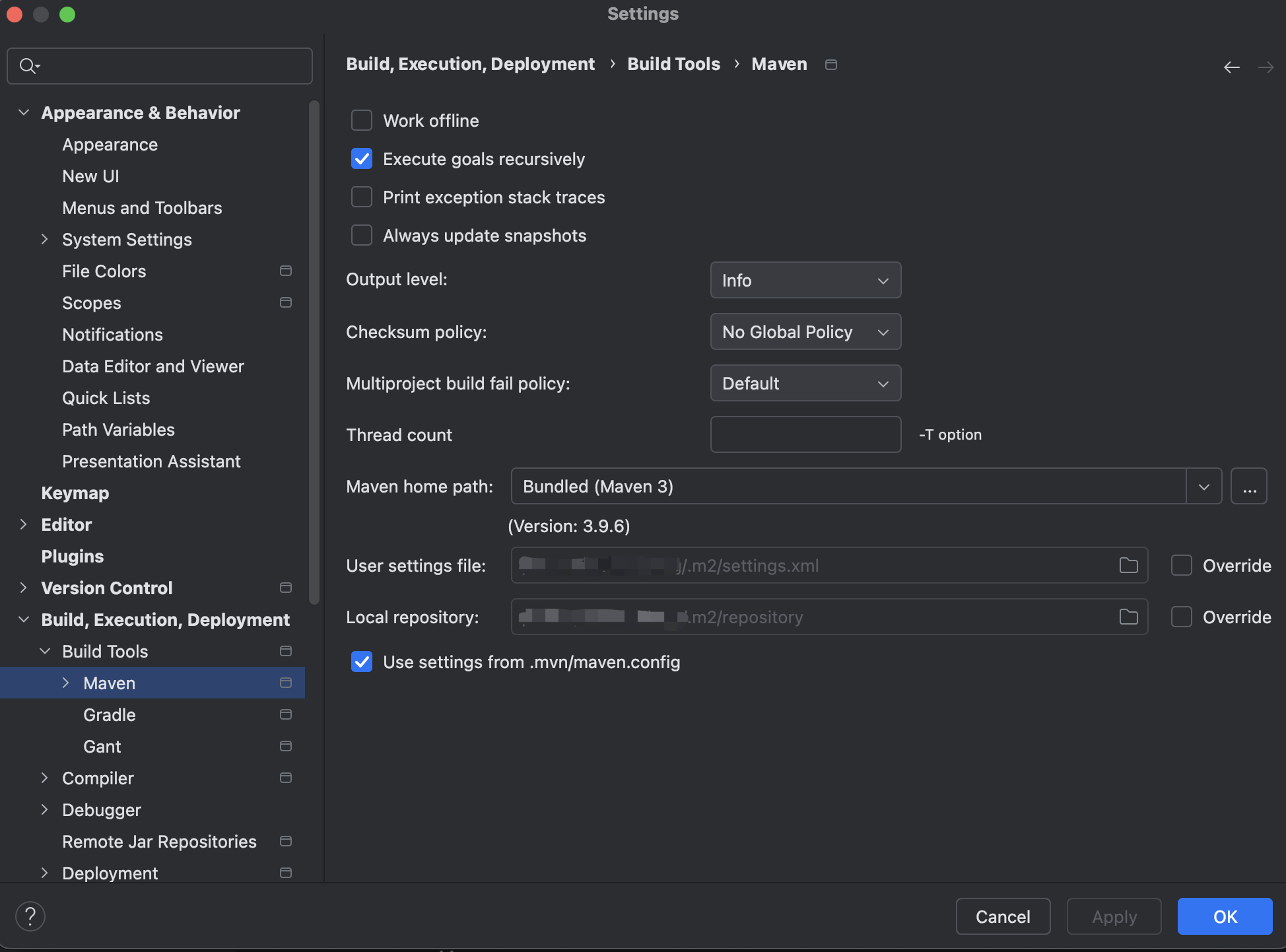This screenshot has height=952, width=1286.
Task: Click the Cancel button
Action: click(1003, 916)
